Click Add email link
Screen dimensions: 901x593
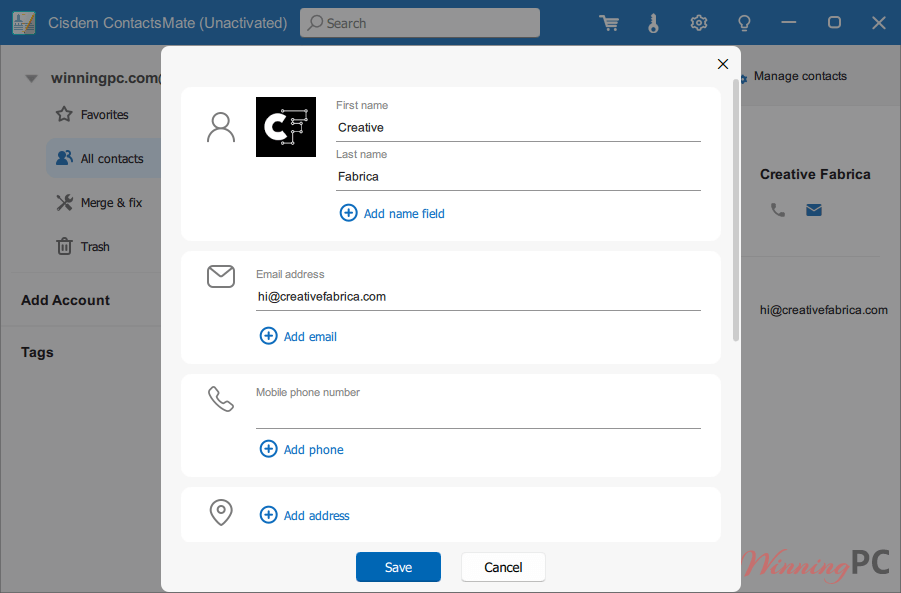(x=310, y=337)
